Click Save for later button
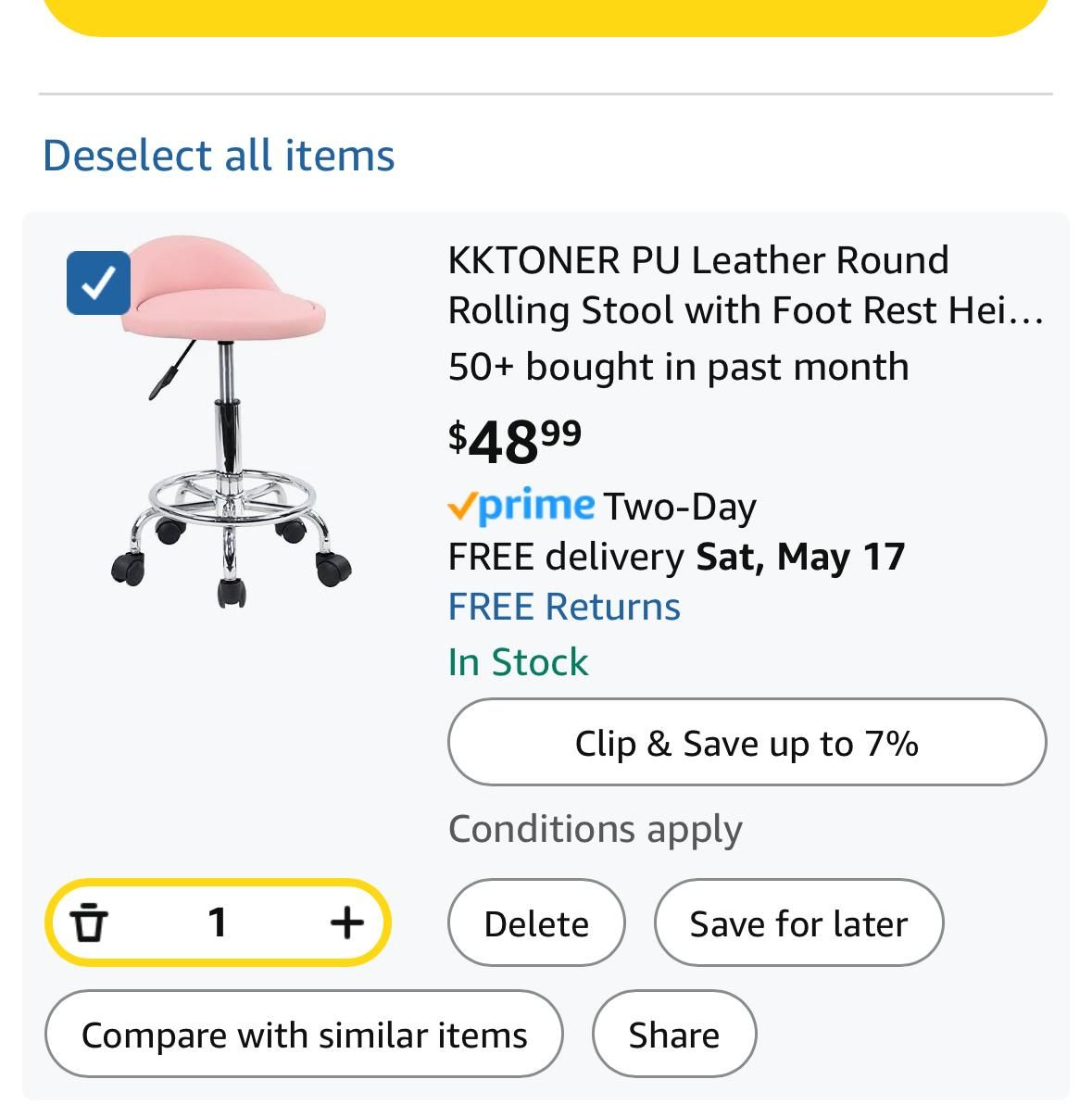This screenshot has height=1117, width=1092. (798, 923)
